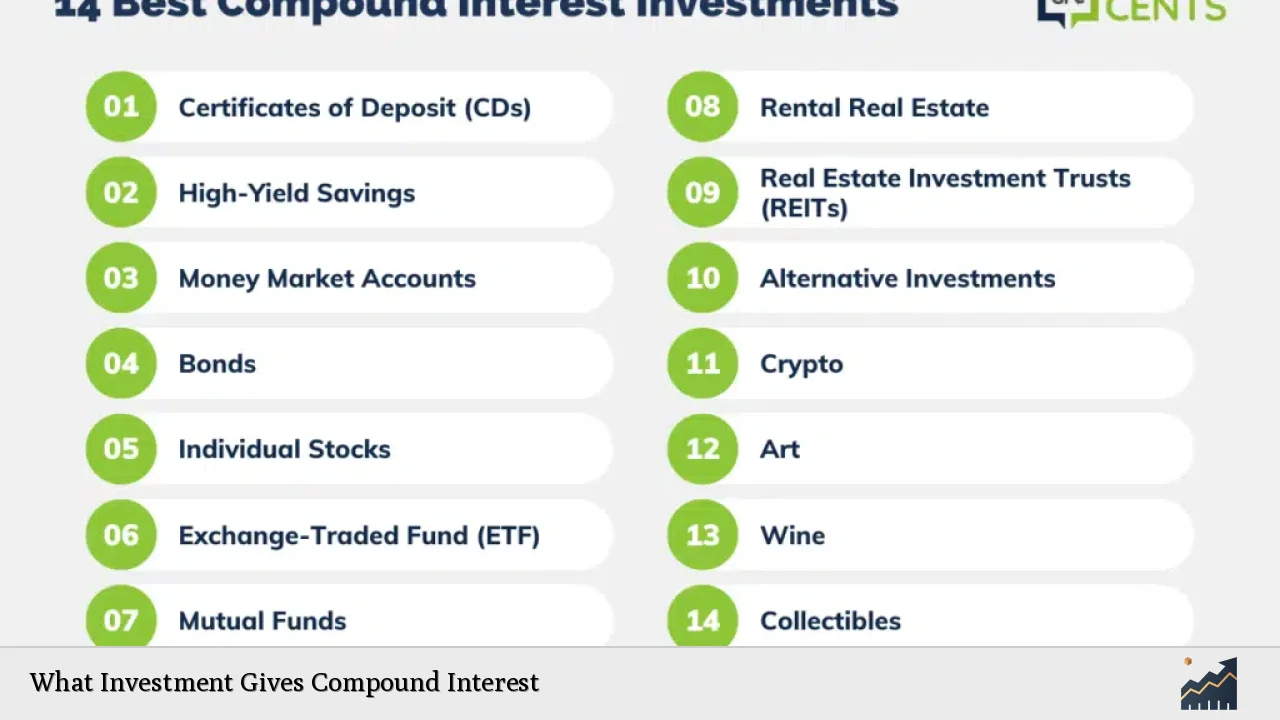1280x720 pixels.
Task: Select Rental Real Estate item
Action: 874,108
